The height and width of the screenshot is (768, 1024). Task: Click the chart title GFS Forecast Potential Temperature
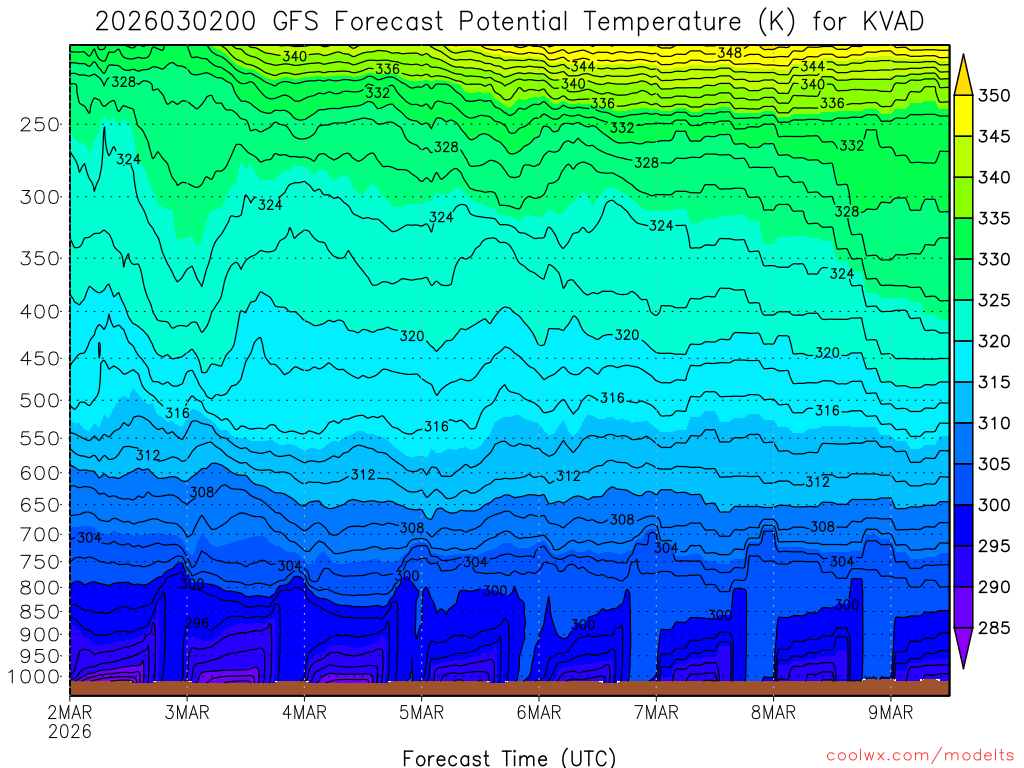[x=507, y=22]
